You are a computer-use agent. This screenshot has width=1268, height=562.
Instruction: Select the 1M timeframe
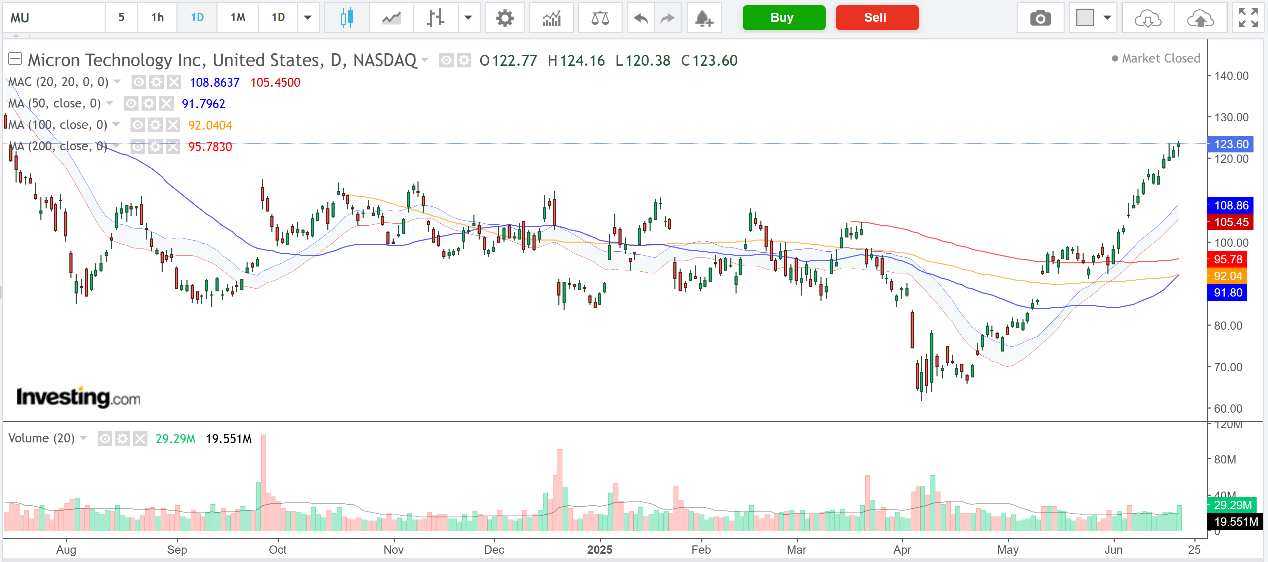[237, 18]
